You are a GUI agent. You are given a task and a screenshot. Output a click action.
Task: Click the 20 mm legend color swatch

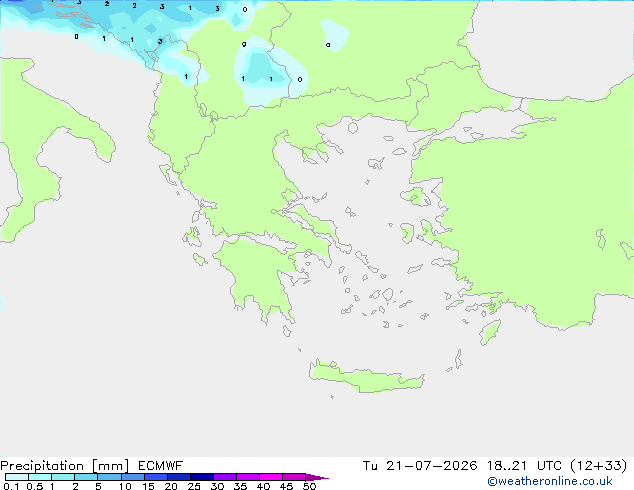pos(178,477)
